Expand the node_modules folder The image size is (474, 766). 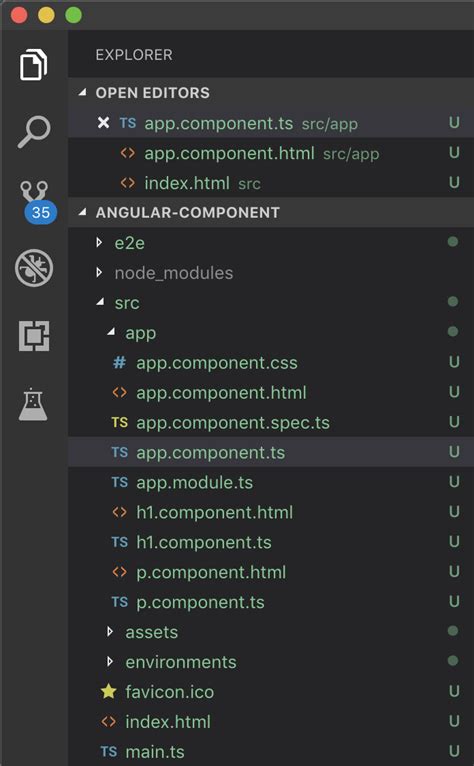click(99, 272)
